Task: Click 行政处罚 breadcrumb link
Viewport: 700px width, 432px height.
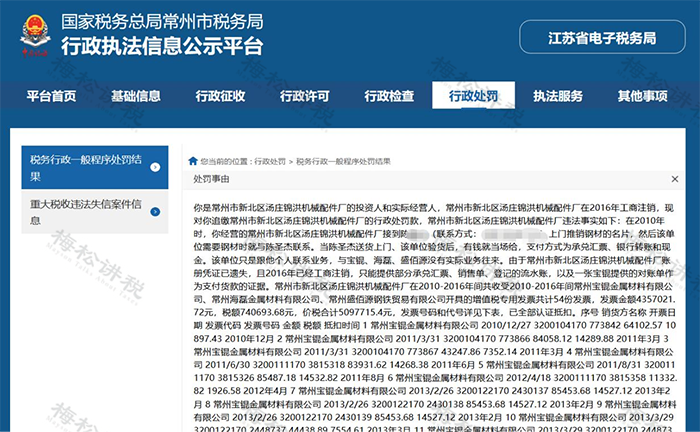Action: pos(270,160)
